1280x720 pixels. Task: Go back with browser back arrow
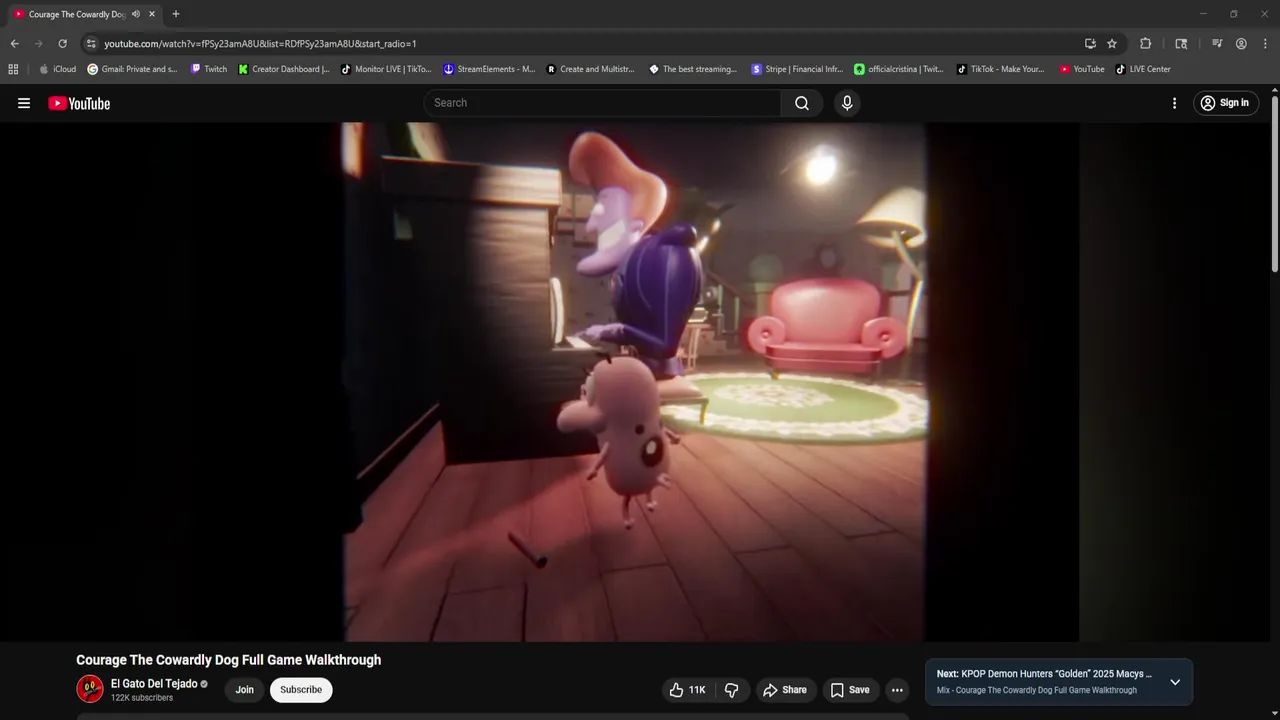pos(14,44)
